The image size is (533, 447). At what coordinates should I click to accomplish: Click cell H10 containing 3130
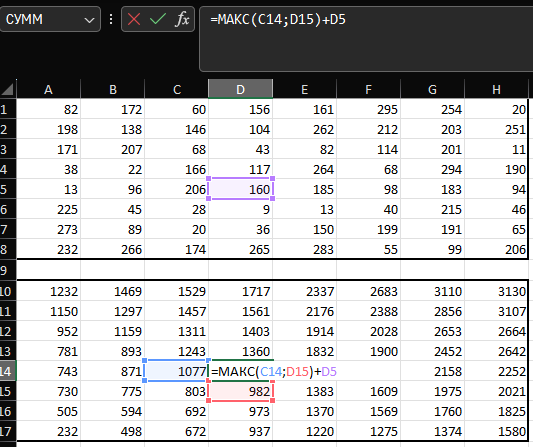(x=496, y=291)
